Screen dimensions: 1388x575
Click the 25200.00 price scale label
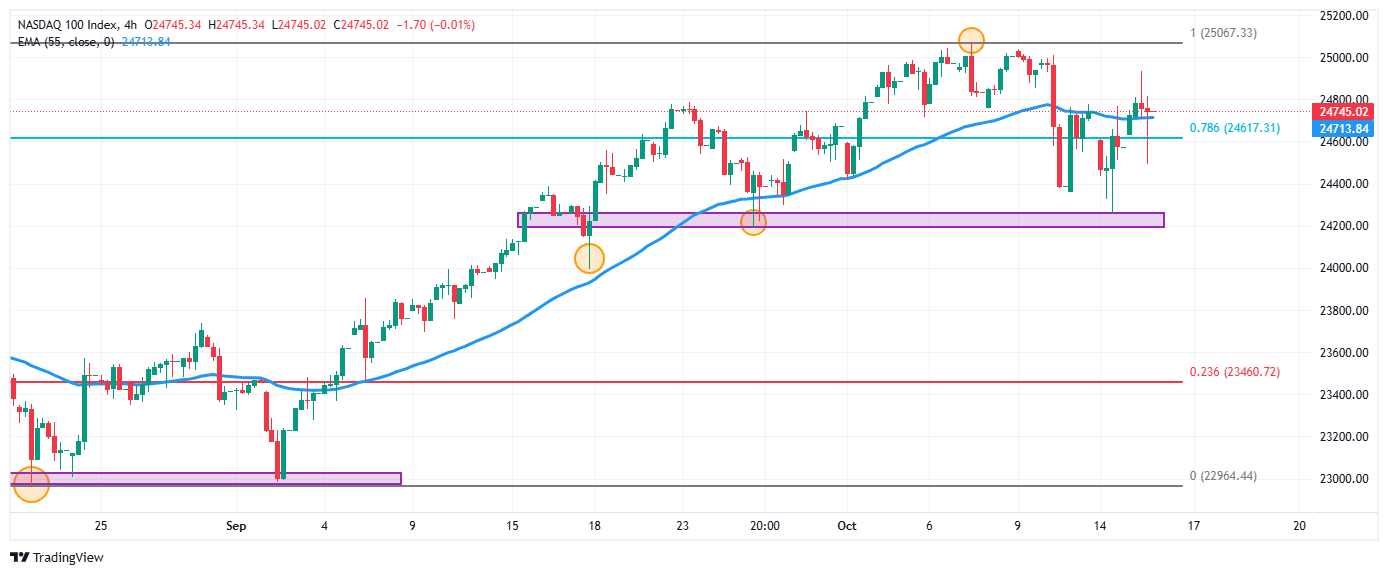click(x=1343, y=16)
